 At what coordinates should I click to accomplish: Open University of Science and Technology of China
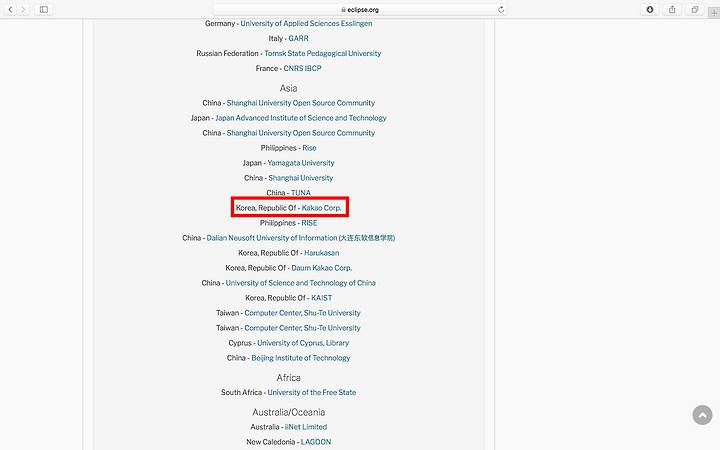300,283
